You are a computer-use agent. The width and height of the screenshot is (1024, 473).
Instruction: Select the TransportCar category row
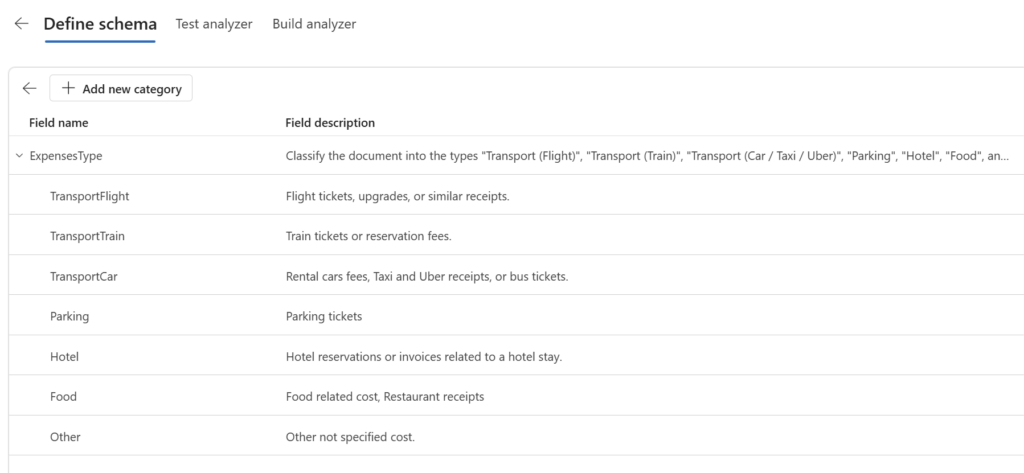(516, 276)
